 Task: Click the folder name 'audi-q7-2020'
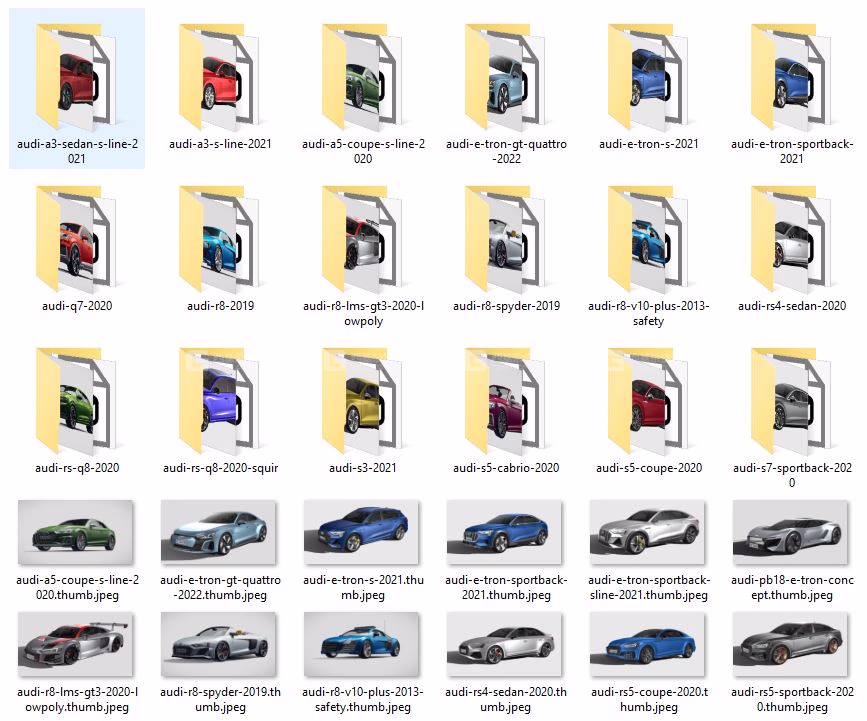coord(77,306)
